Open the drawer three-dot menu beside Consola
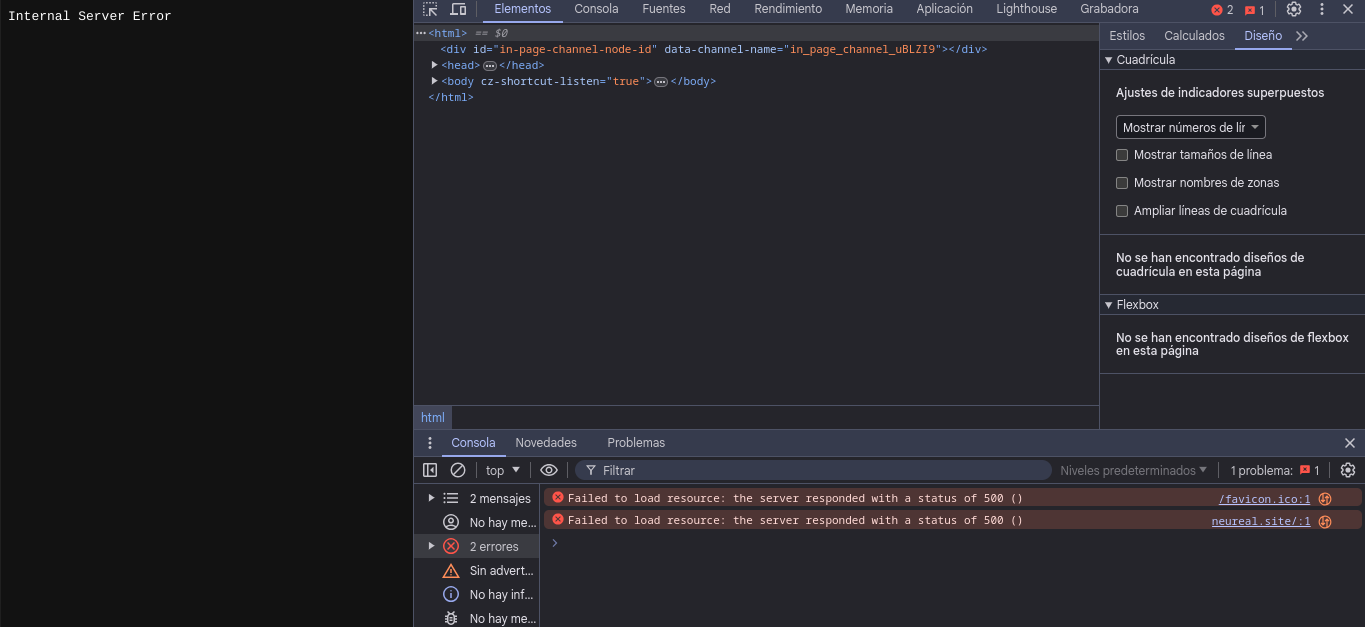 [430, 443]
